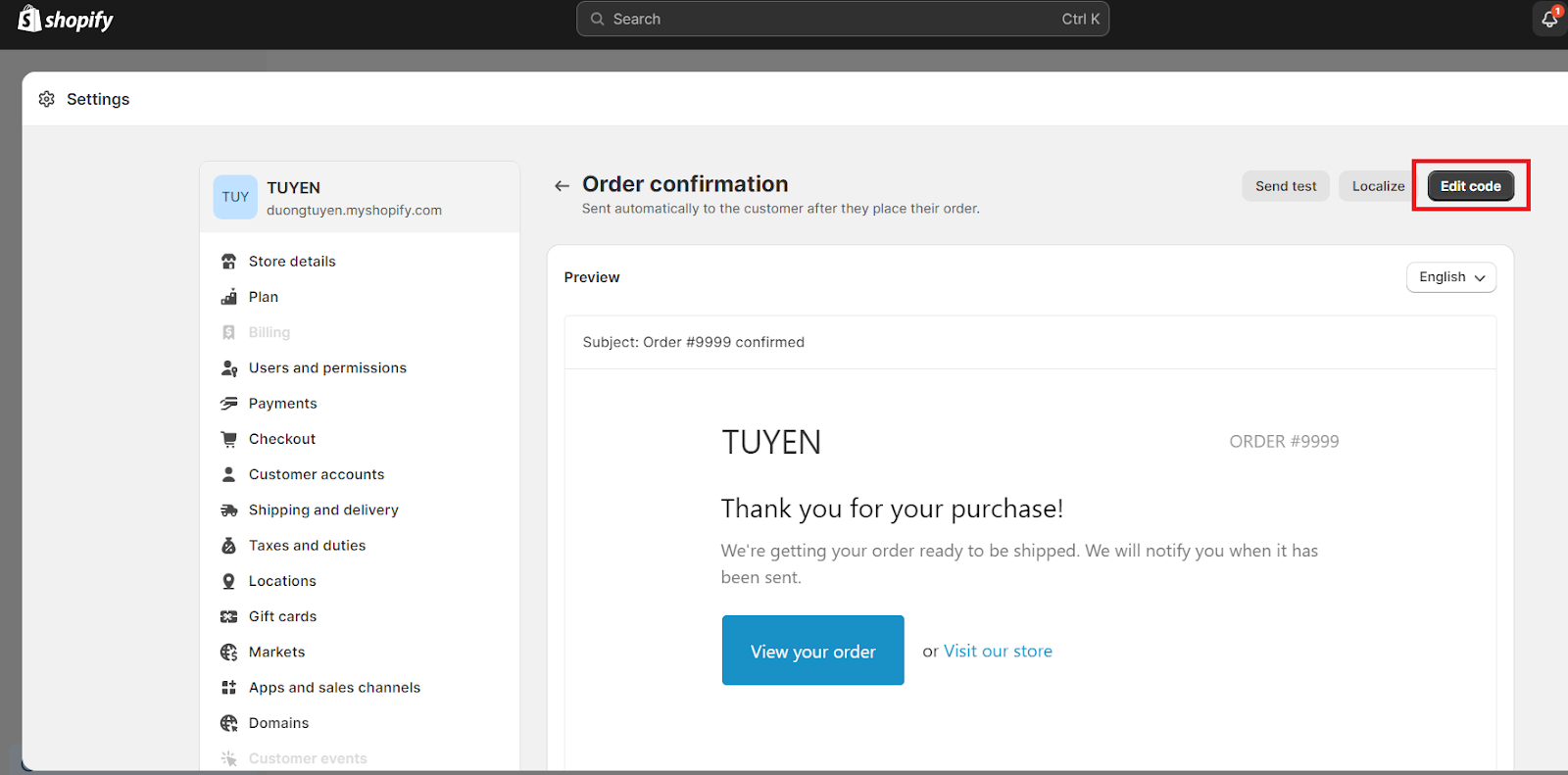This screenshot has height=775, width=1568.
Task: Open Users and permissions settings
Action: coord(327,367)
